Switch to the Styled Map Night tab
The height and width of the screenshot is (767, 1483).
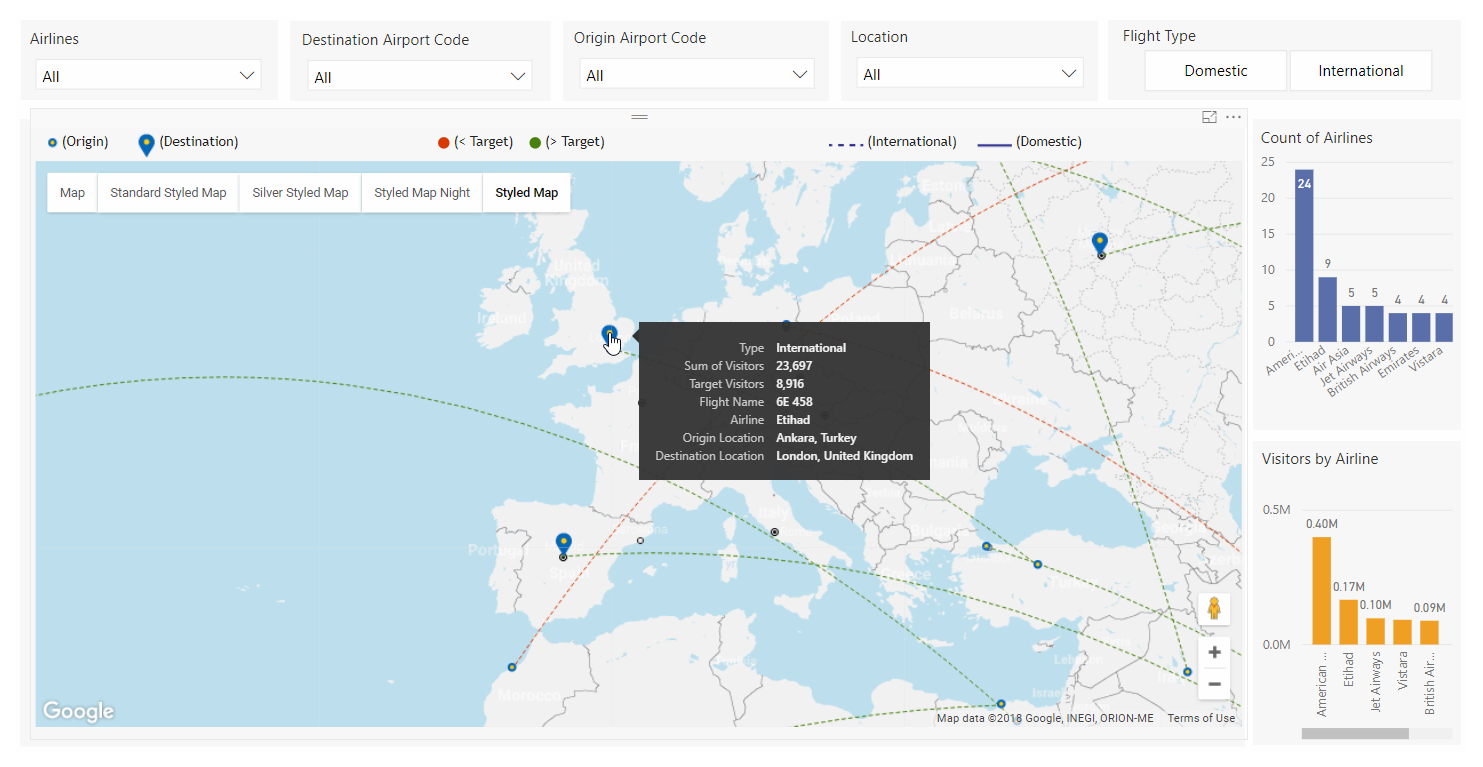point(421,192)
